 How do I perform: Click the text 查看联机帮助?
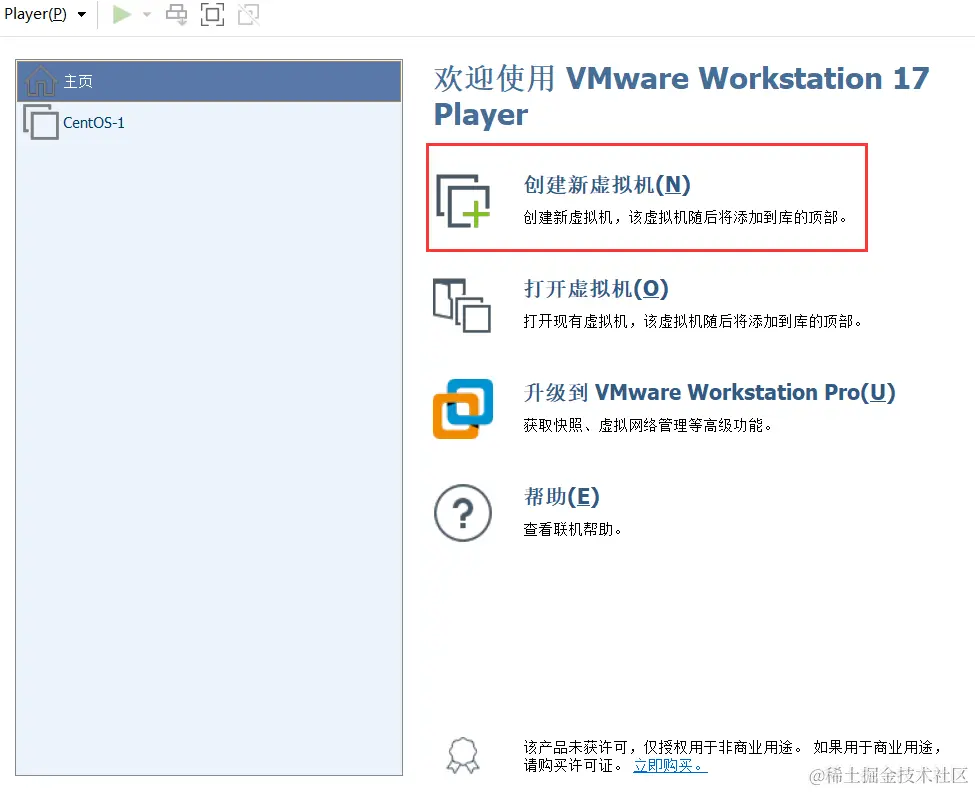572,529
